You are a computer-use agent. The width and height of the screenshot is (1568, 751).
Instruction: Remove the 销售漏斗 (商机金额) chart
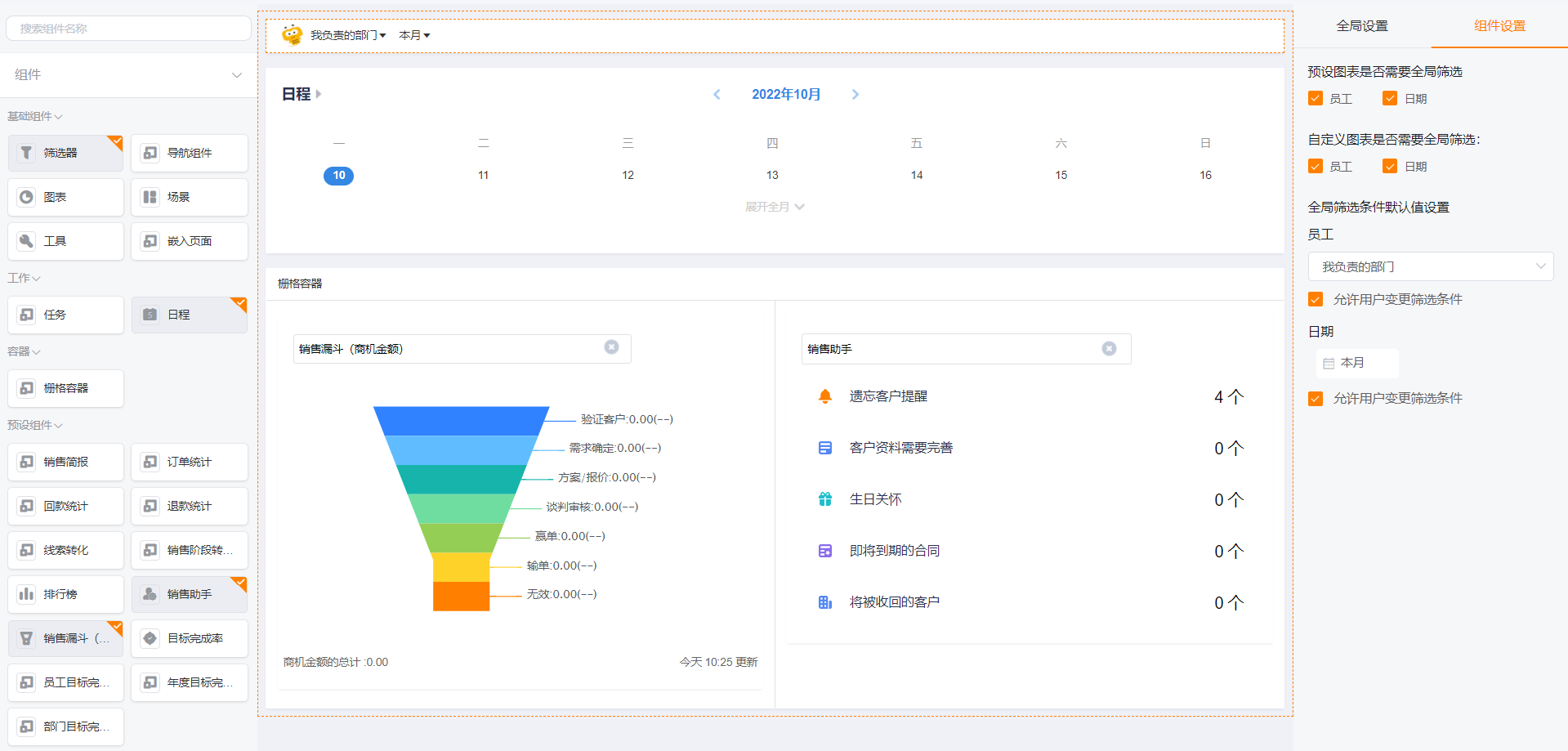(x=611, y=347)
